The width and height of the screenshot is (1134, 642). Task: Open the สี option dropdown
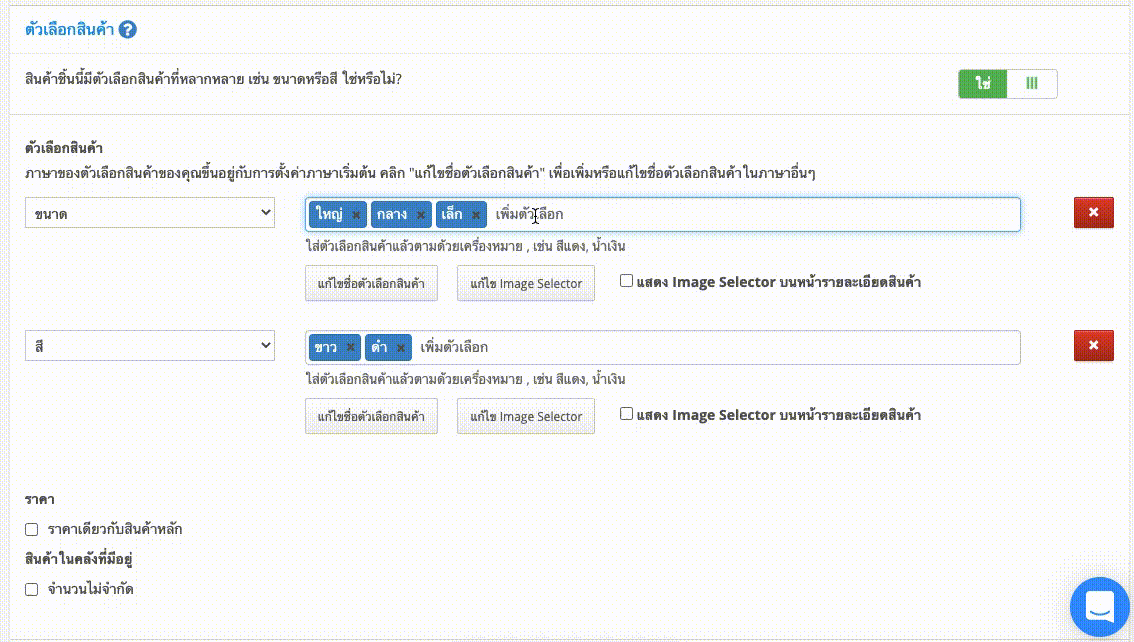point(150,346)
